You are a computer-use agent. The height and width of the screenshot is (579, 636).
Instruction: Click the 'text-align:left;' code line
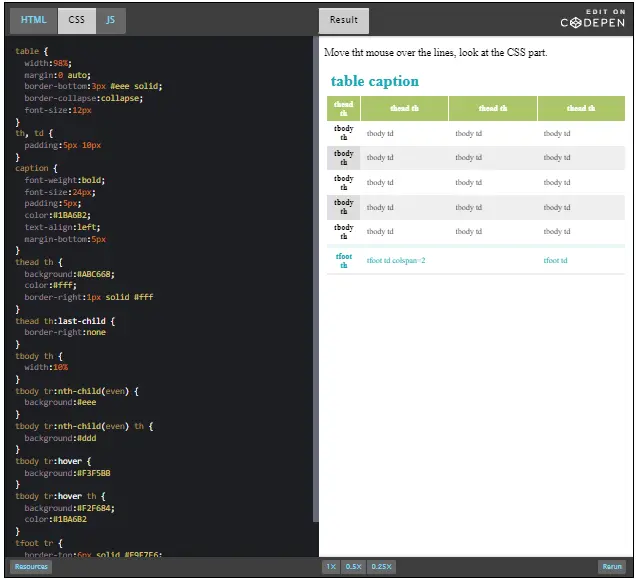62,227
